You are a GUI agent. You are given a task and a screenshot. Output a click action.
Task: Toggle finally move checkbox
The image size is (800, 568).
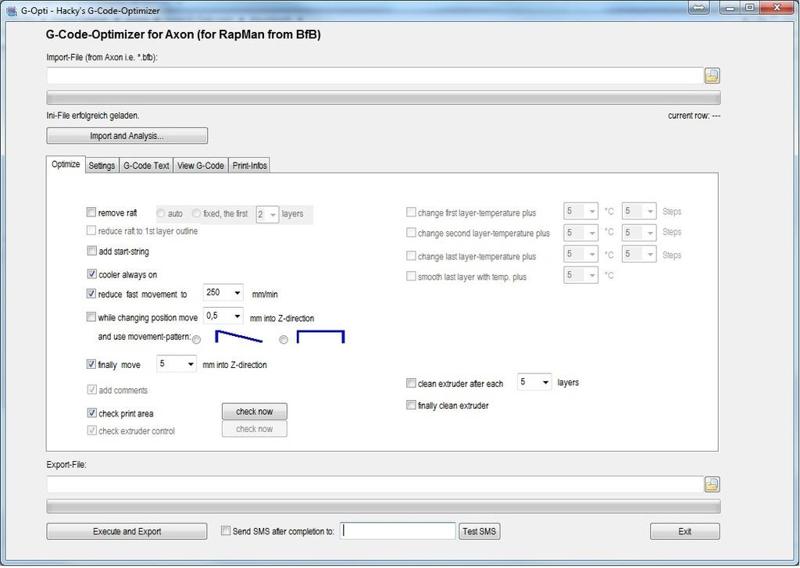91,364
